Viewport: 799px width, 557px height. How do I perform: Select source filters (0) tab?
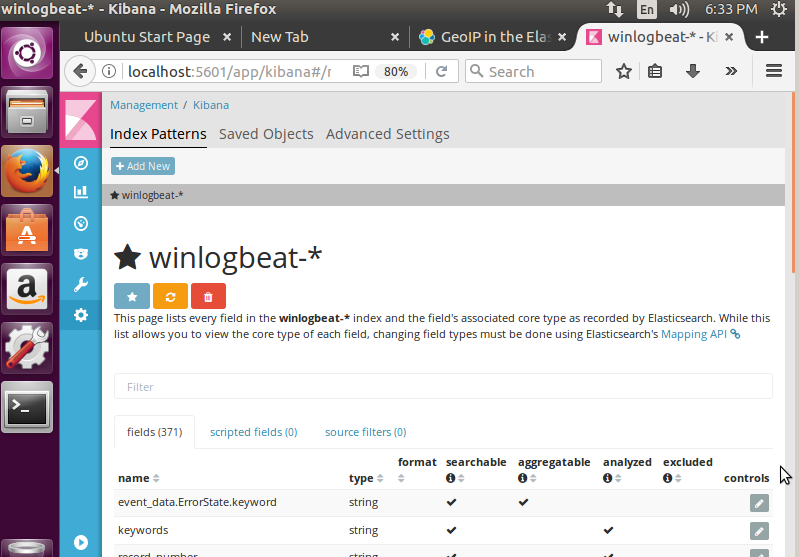pos(365,432)
